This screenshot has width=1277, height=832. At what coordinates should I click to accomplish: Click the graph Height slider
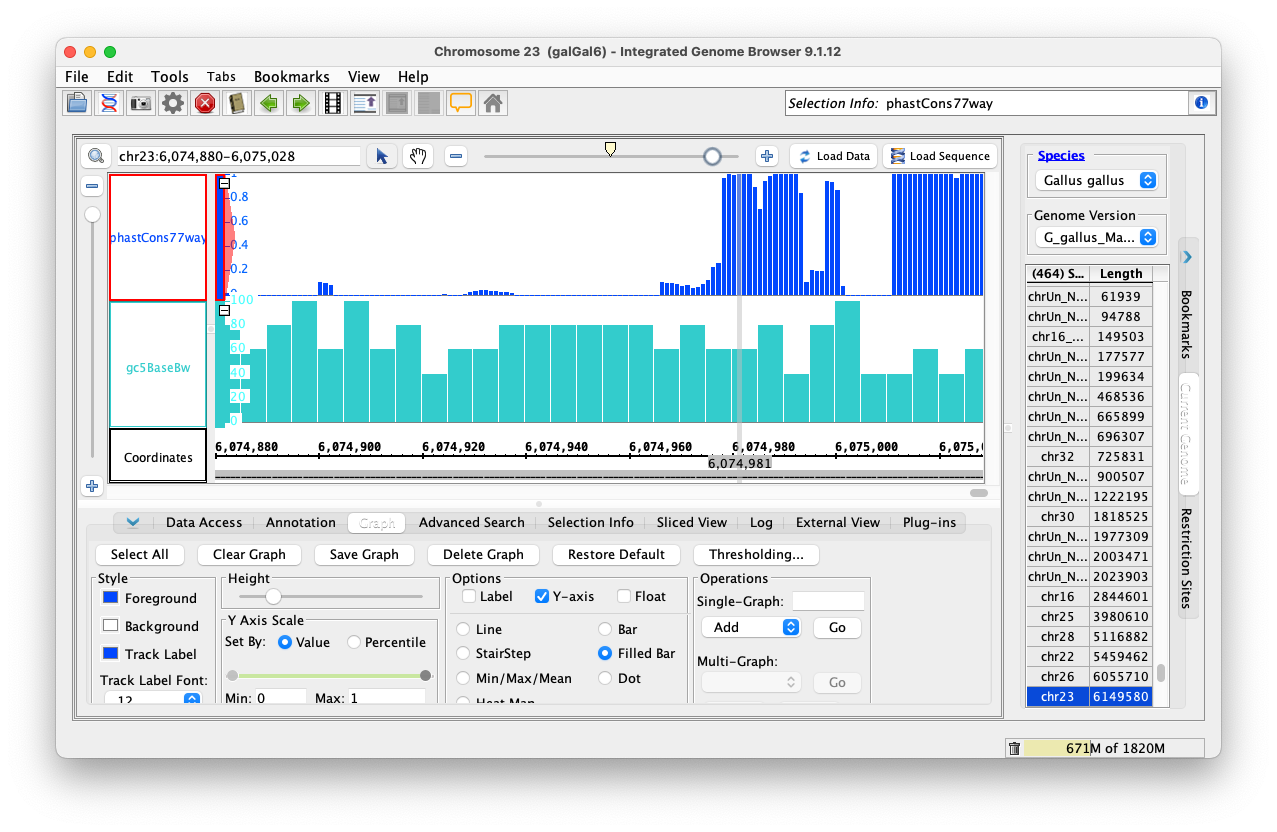point(272,597)
